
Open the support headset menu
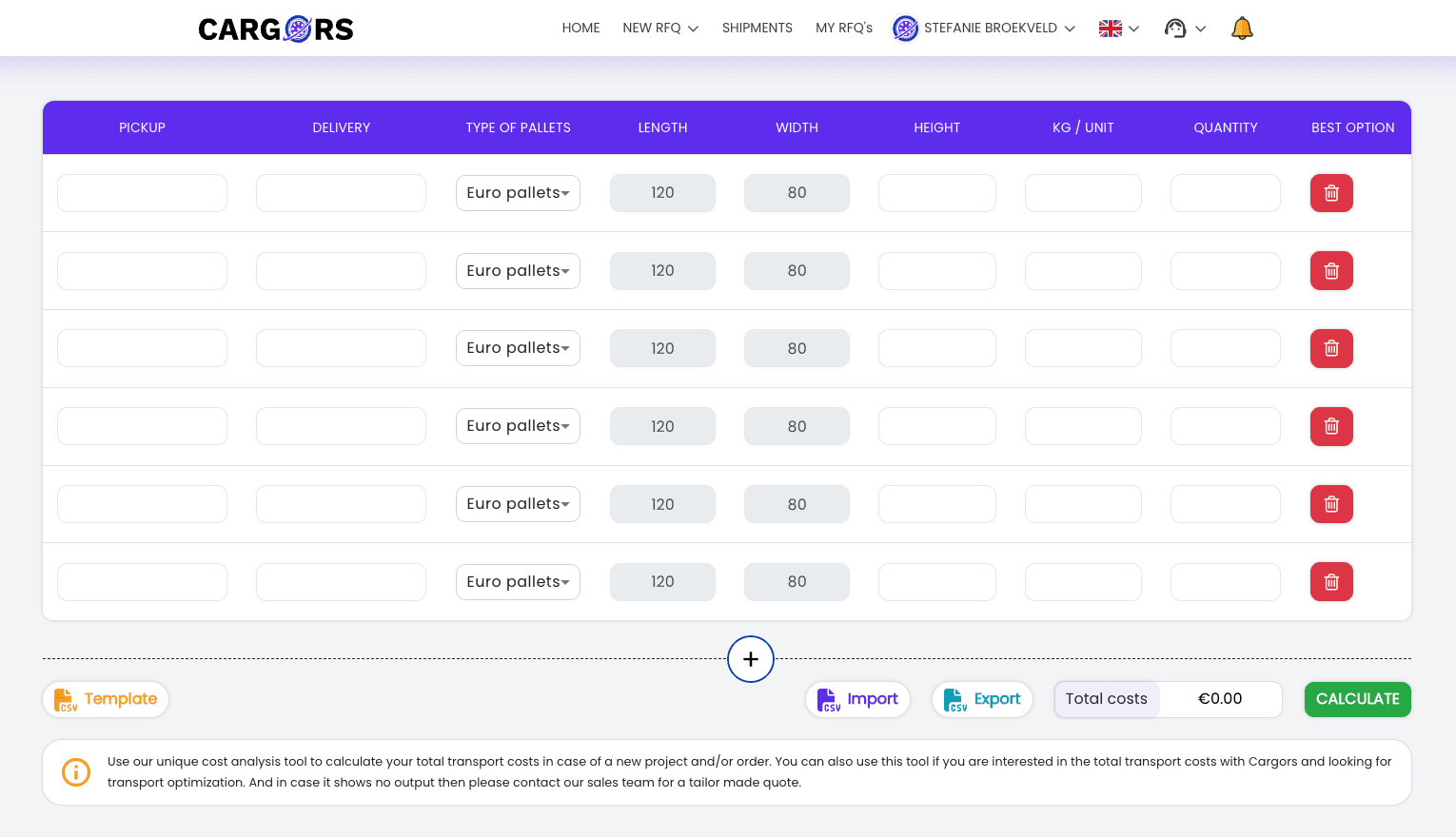coord(1175,29)
